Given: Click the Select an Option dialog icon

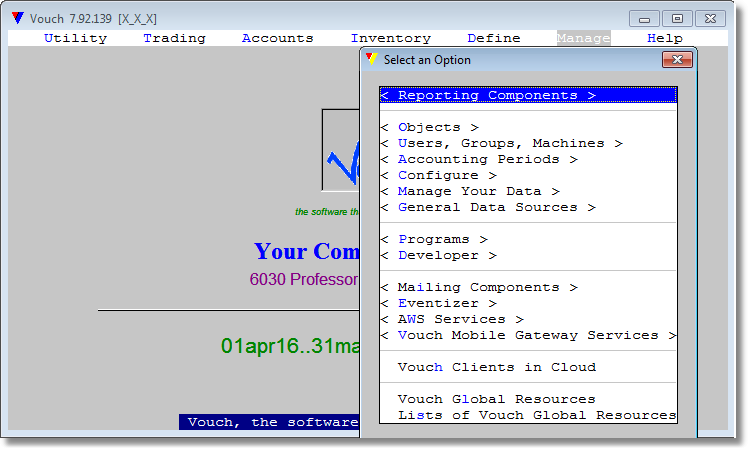Looking at the screenshot, I should (x=372, y=60).
